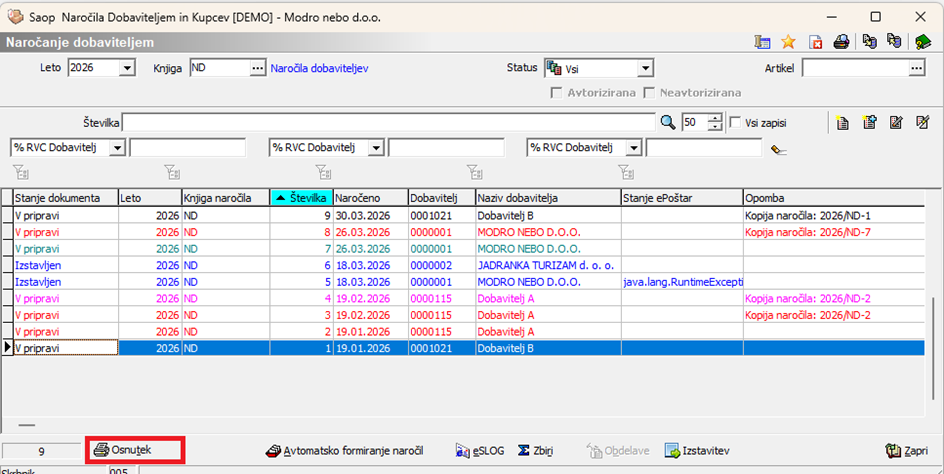Click Avtomatsko formiranje naročil button
The height and width of the screenshot is (474, 944).
(x=344, y=451)
